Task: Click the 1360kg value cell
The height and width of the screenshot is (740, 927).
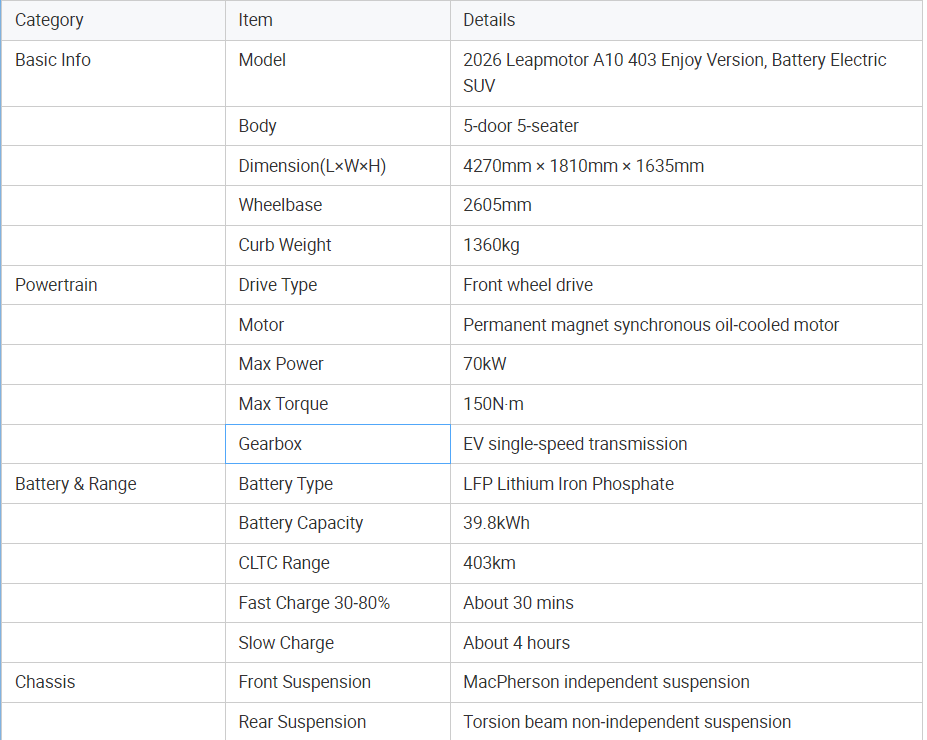Action: [x=686, y=245]
